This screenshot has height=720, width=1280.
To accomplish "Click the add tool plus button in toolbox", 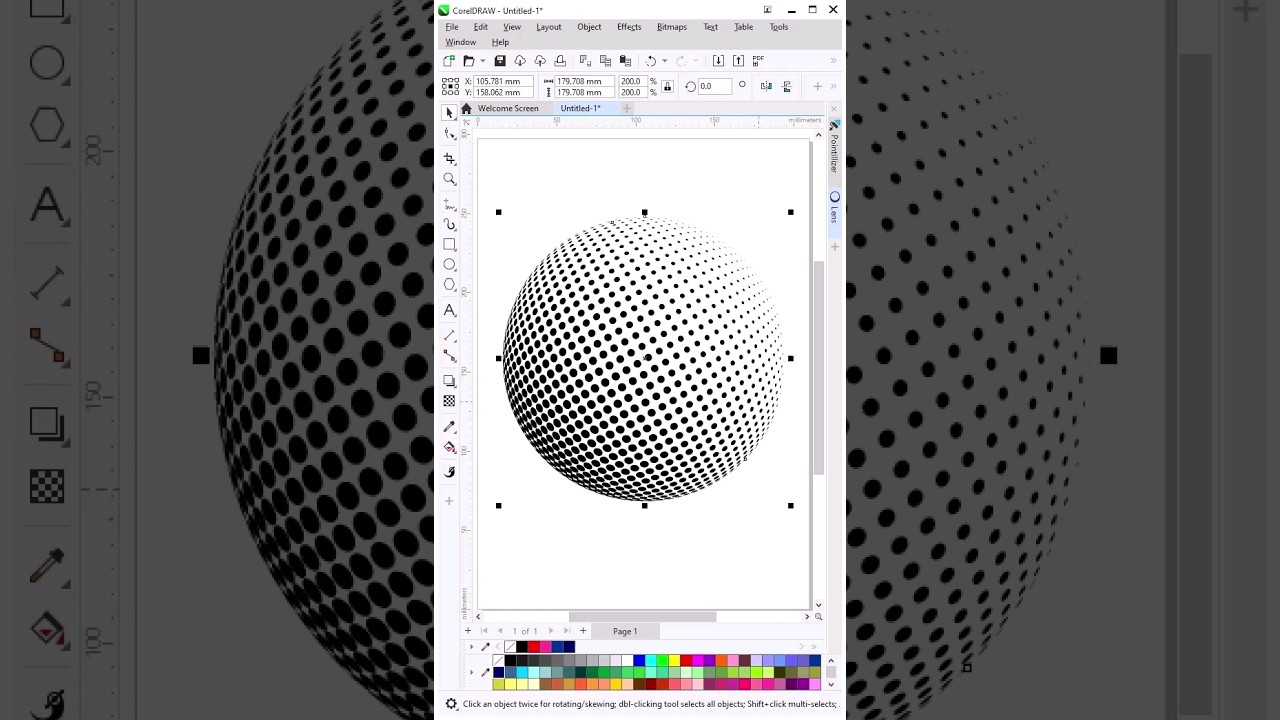I will pyautogui.click(x=449, y=500).
